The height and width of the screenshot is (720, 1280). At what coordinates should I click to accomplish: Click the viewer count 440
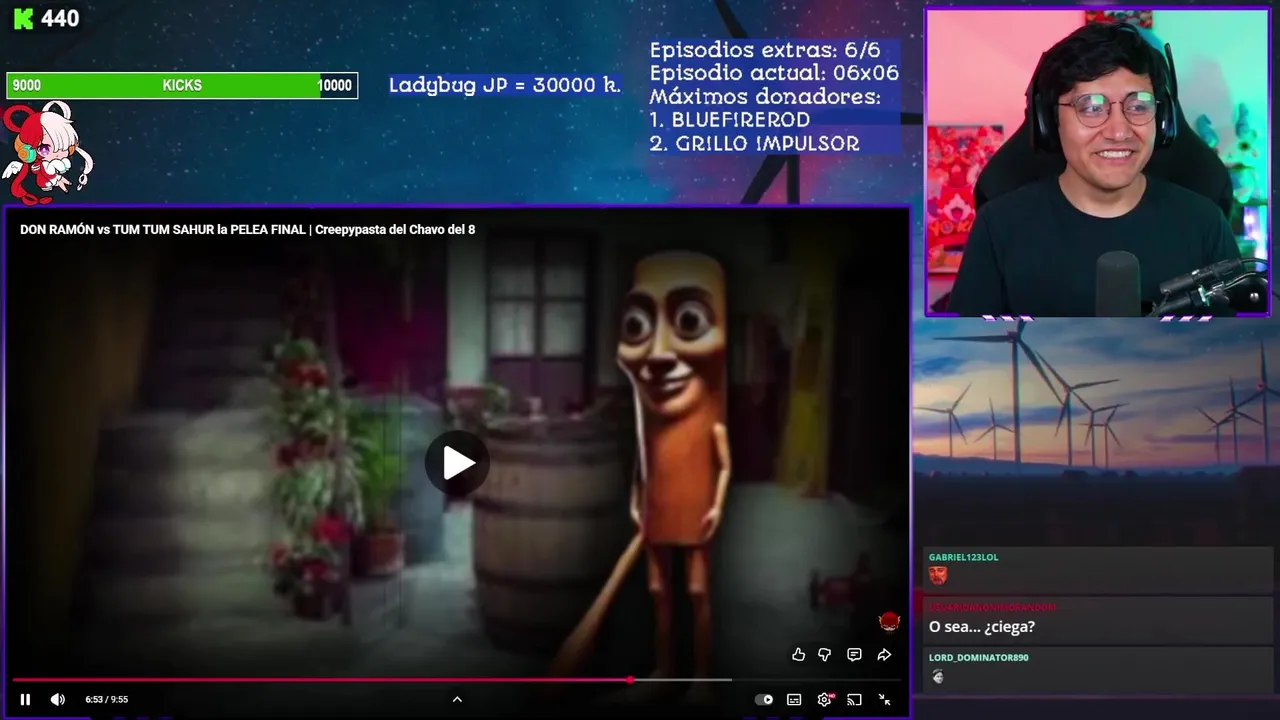tap(60, 18)
